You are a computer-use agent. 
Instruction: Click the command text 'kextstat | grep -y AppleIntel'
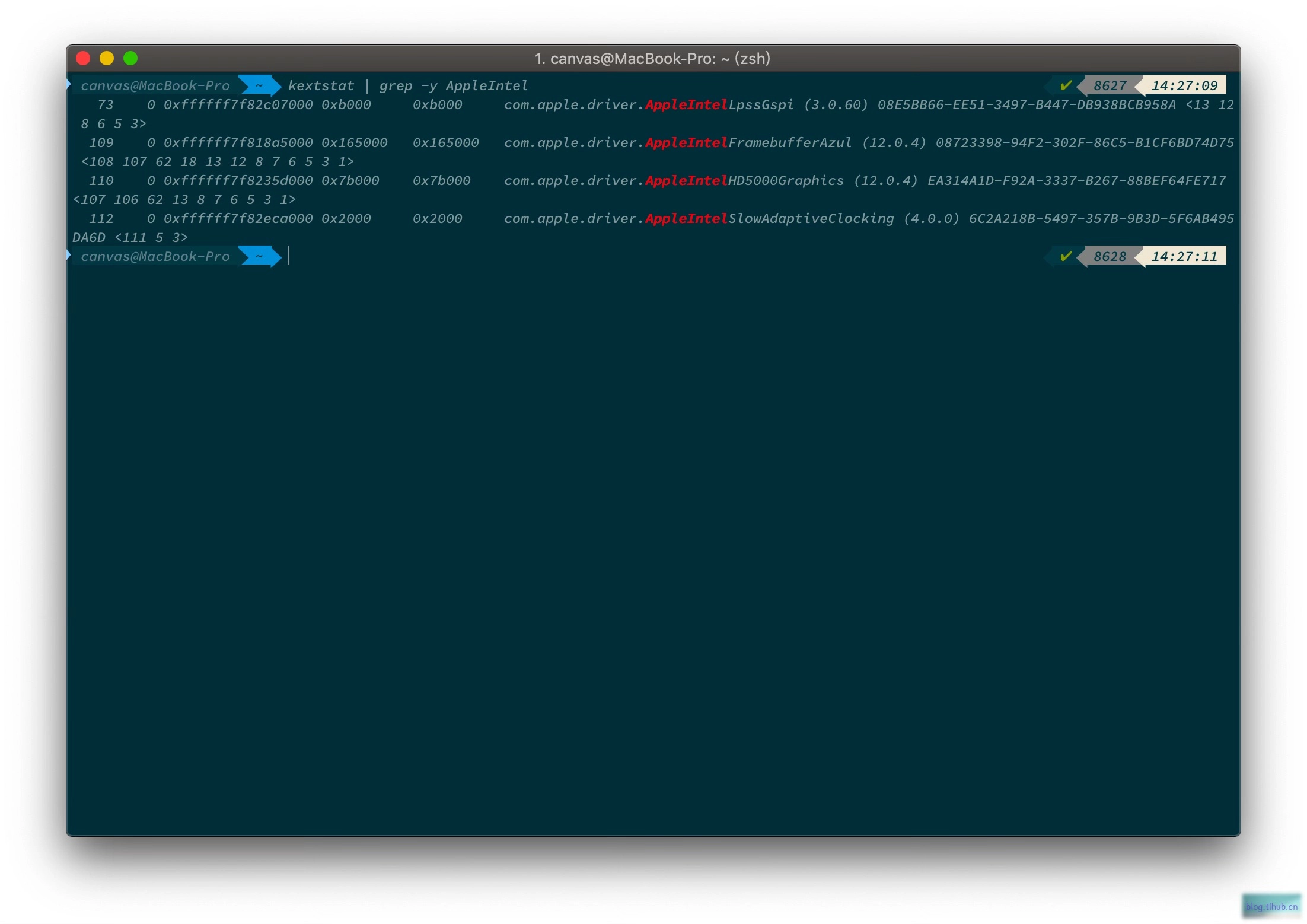coord(408,86)
